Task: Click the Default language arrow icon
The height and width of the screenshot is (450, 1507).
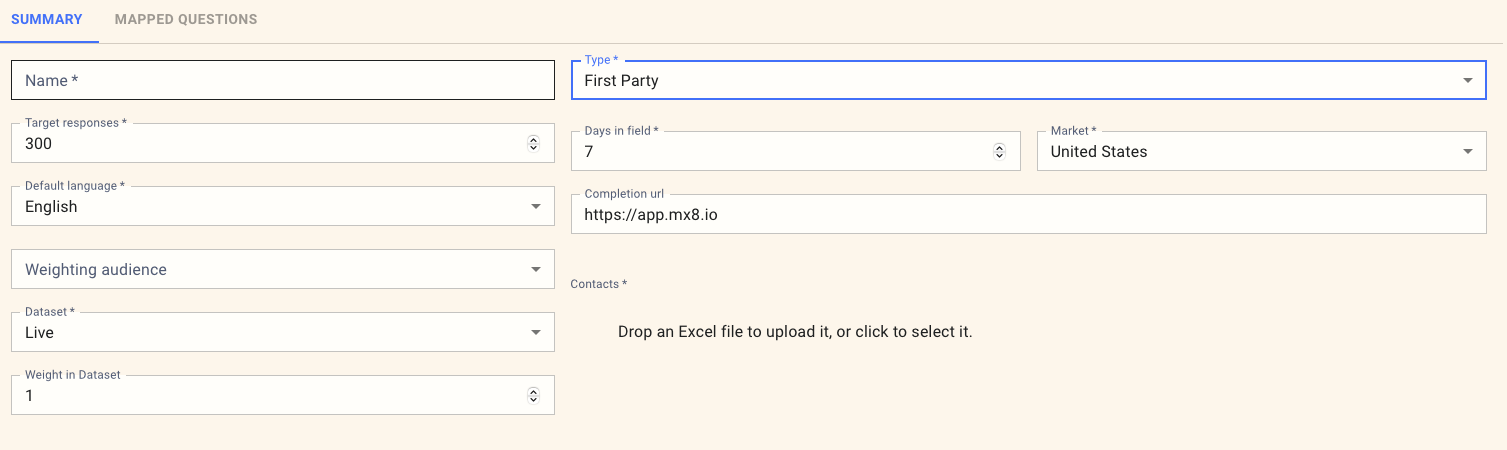Action: [535, 207]
